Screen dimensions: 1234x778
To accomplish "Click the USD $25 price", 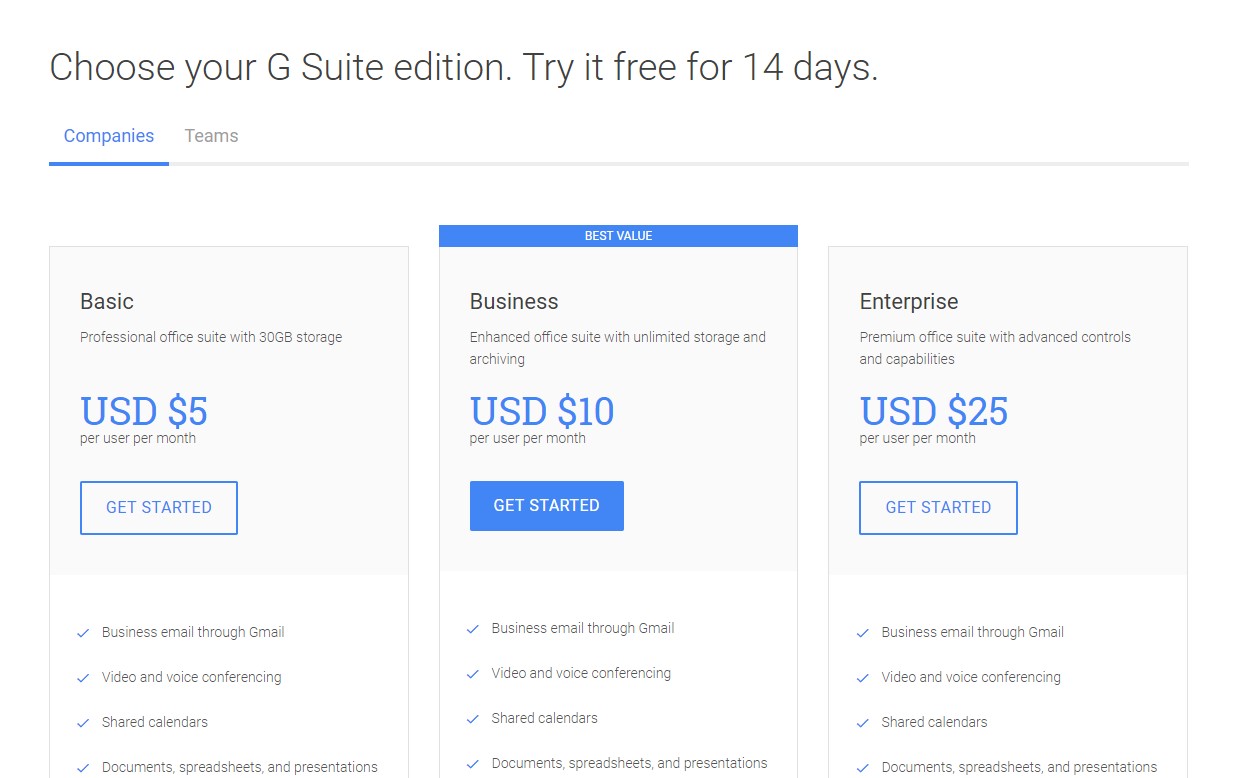I will [934, 411].
